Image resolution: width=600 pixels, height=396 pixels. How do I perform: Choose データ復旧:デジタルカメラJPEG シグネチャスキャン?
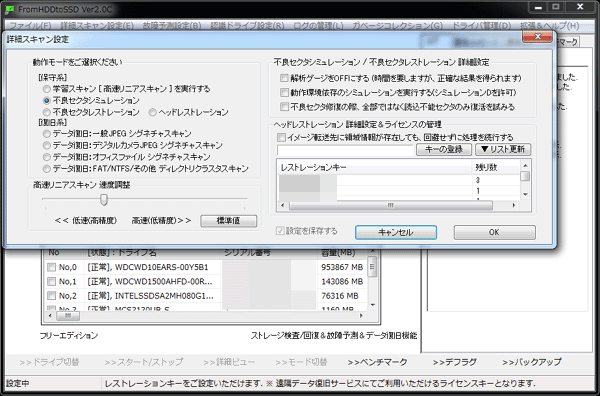coord(47,145)
